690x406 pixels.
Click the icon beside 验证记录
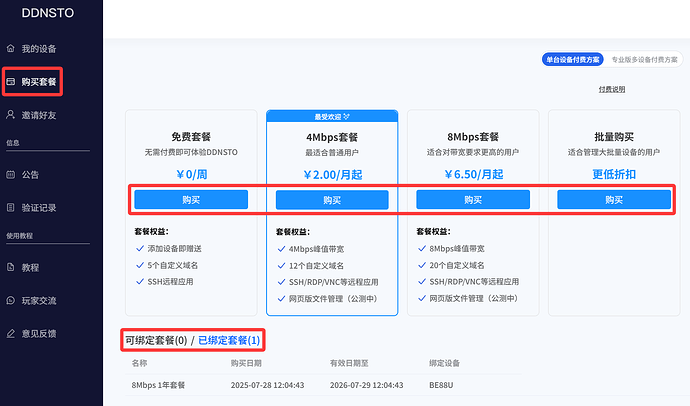[11, 207]
